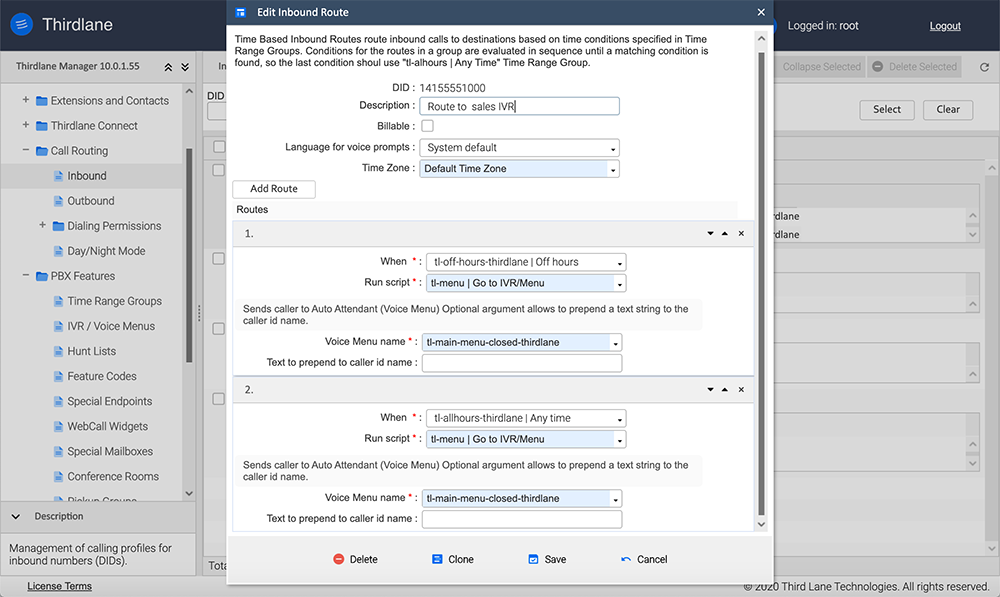This screenshot has height=597, width=1000.
Task: Click the Logout link
Action: [x=944, y=26]
